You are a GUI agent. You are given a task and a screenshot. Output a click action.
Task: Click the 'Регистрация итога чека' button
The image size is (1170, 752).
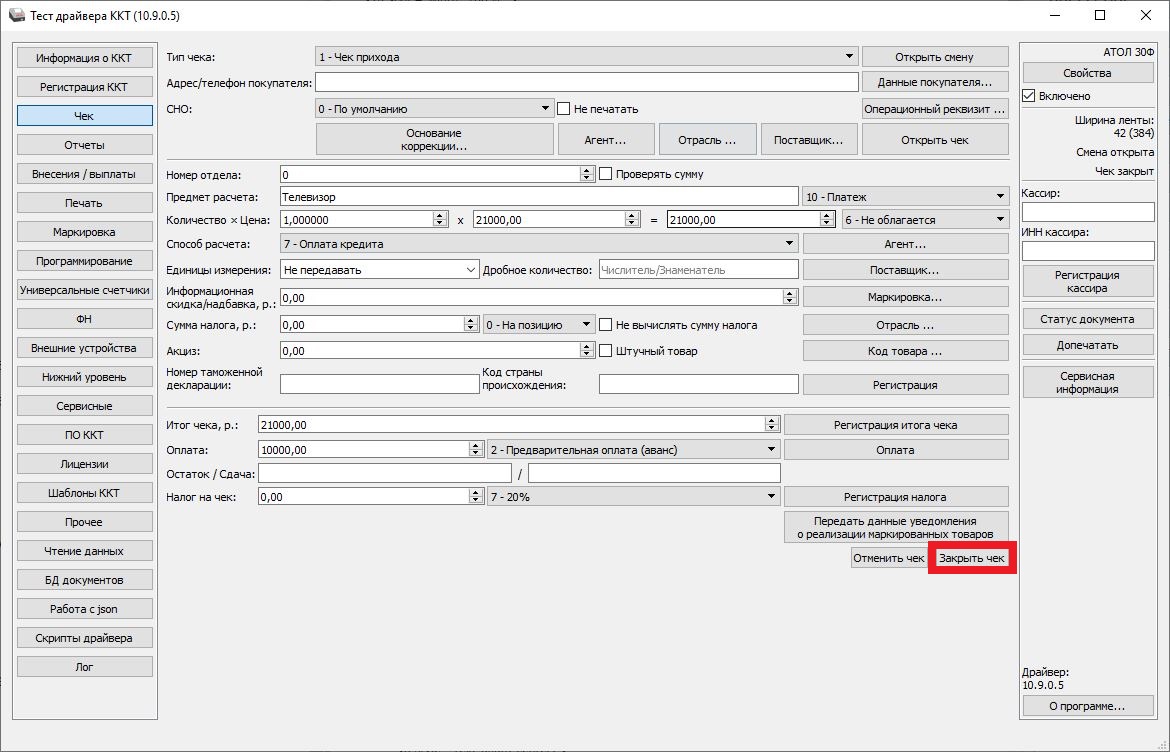[x=895, y=425]
